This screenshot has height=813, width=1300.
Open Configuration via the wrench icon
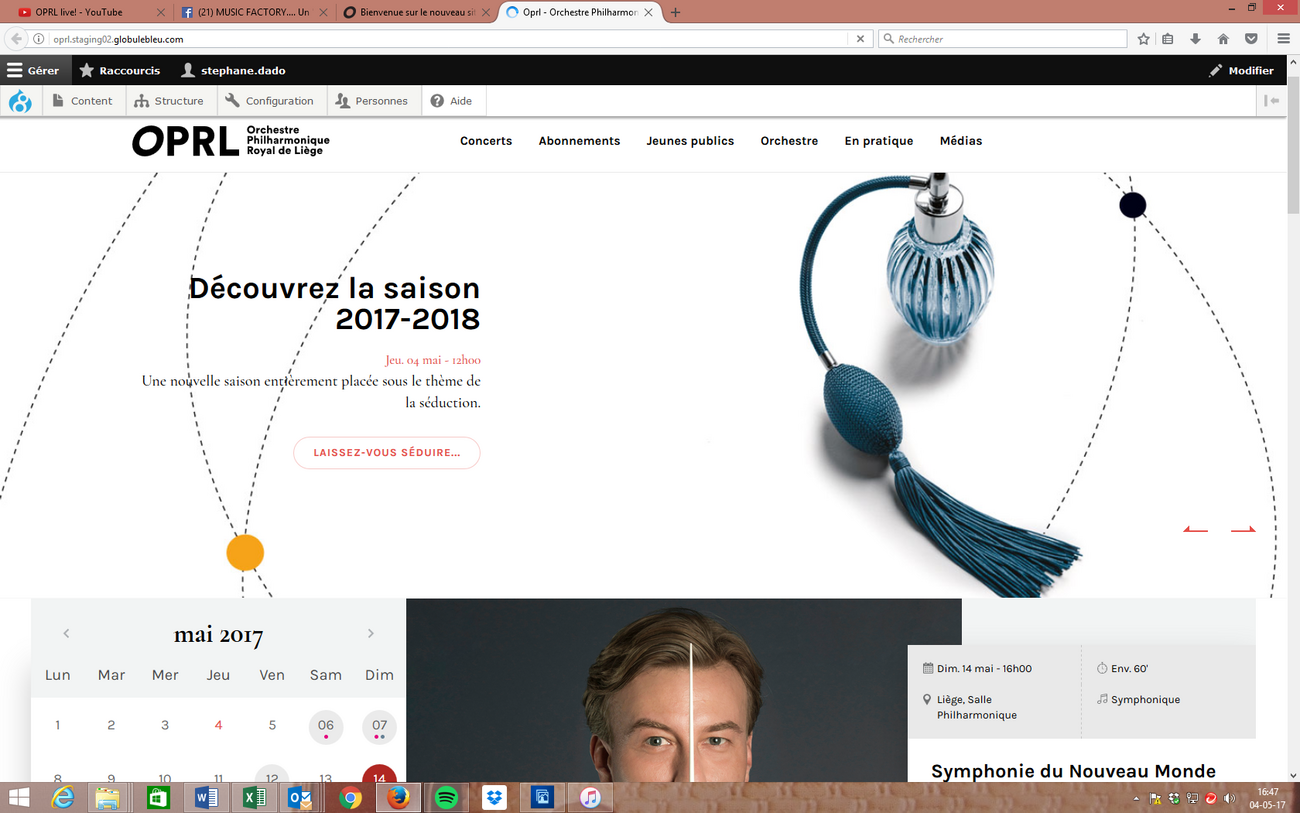271,100
